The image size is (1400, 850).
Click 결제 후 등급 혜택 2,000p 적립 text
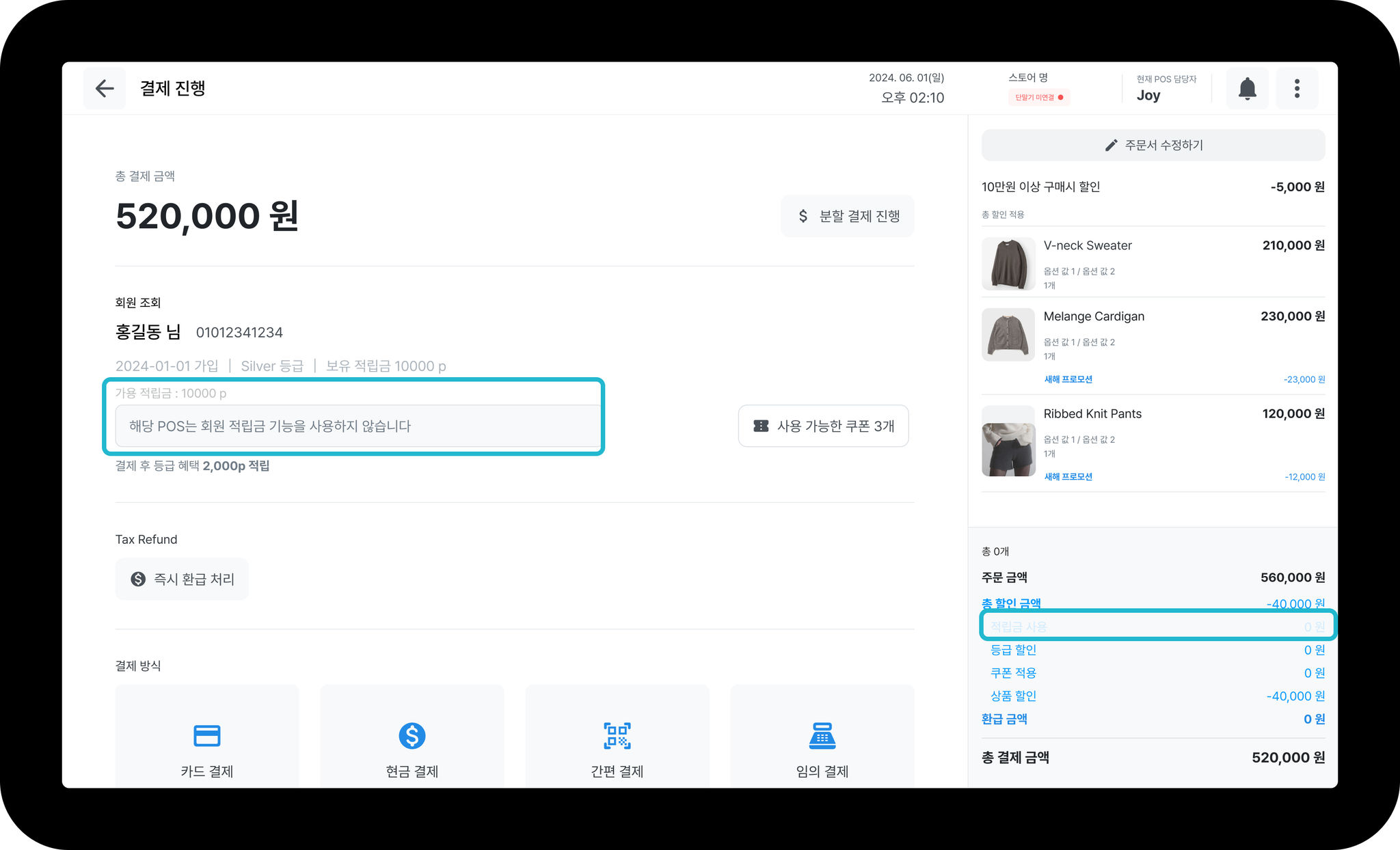192,466
